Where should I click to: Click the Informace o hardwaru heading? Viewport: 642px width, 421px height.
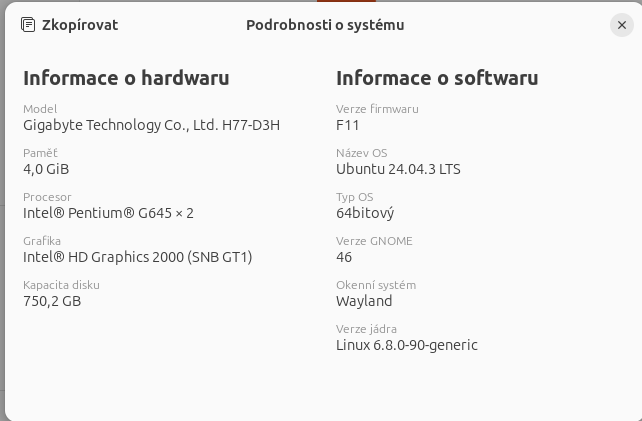click(x=126, y=78)
